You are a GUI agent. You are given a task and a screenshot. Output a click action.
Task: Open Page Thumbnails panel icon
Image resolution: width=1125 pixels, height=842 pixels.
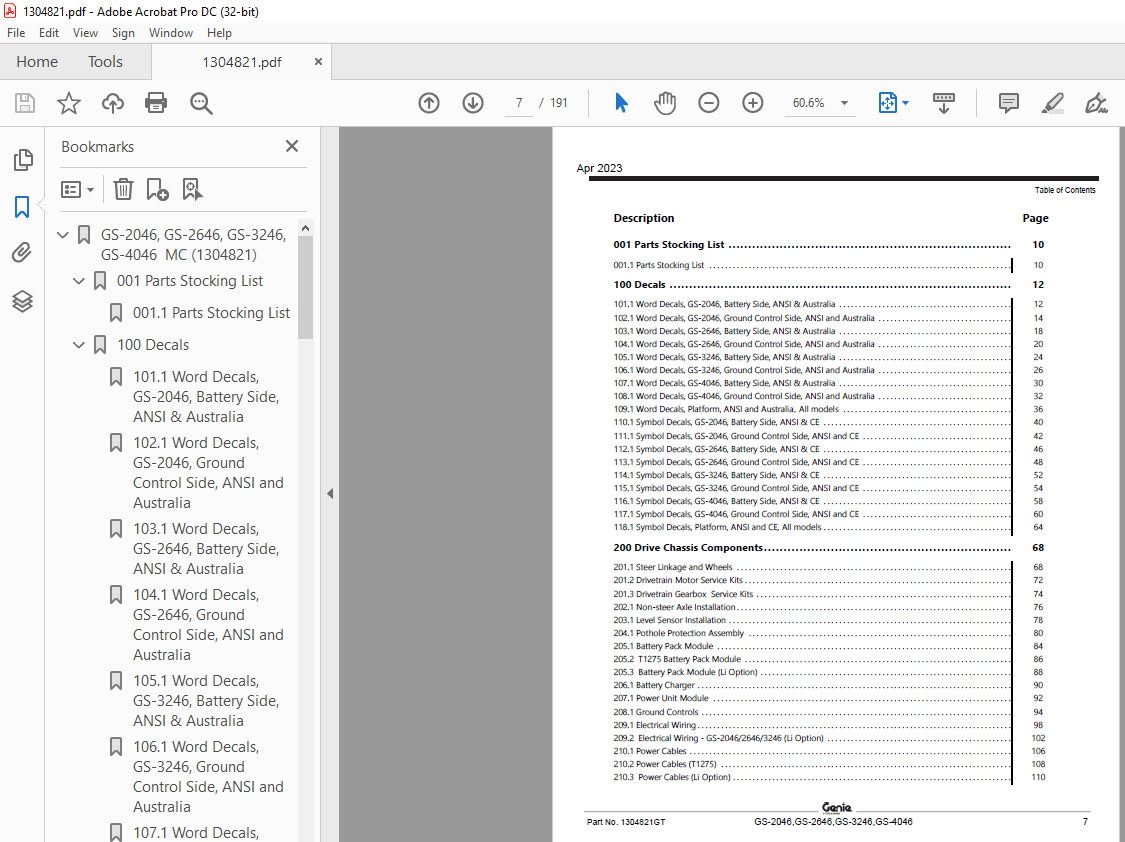coord(22,160)
